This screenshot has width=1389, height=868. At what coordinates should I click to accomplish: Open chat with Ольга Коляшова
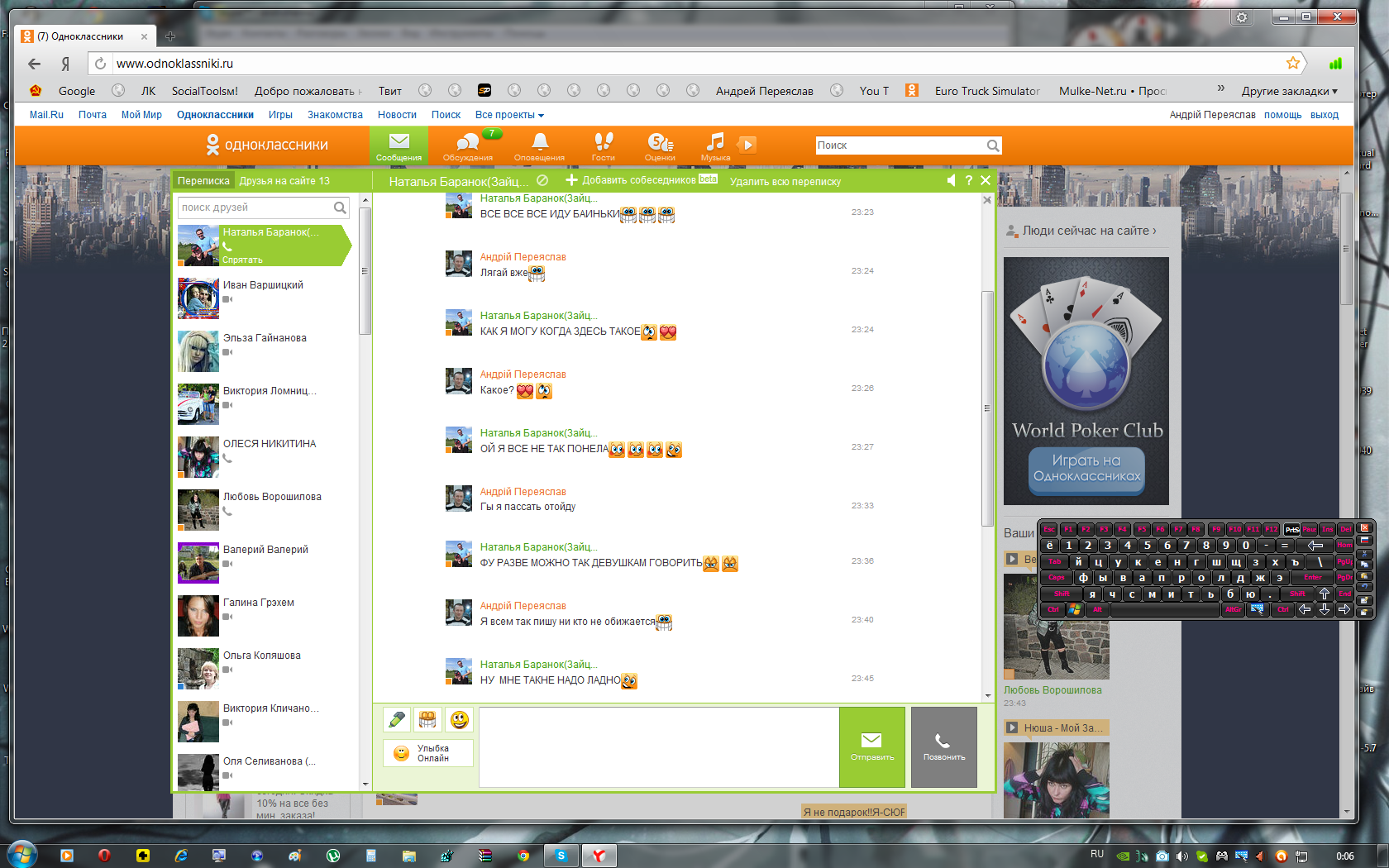click(262, 656)
